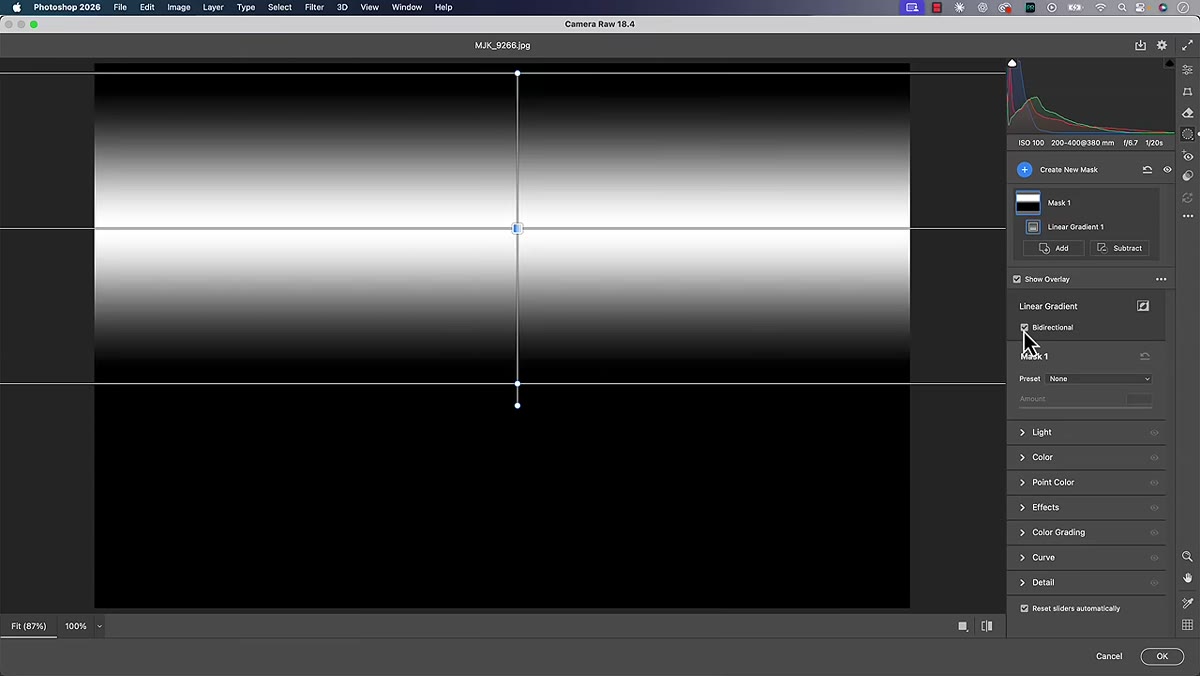Screen dimensions: 1200x676
Task: Switch to single view mode icon
Action: pos(963,626)
